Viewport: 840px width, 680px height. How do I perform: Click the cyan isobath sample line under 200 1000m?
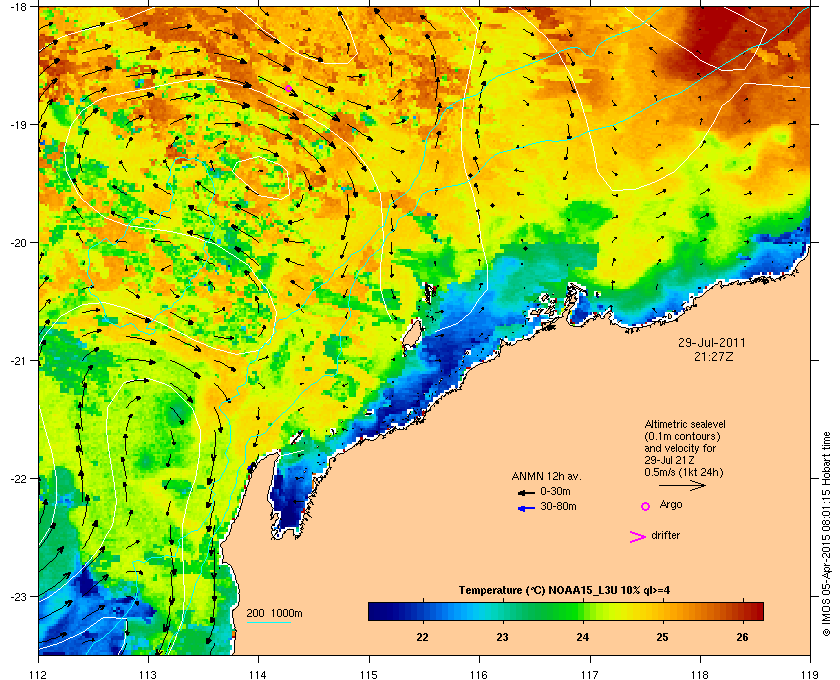(268, 623)
